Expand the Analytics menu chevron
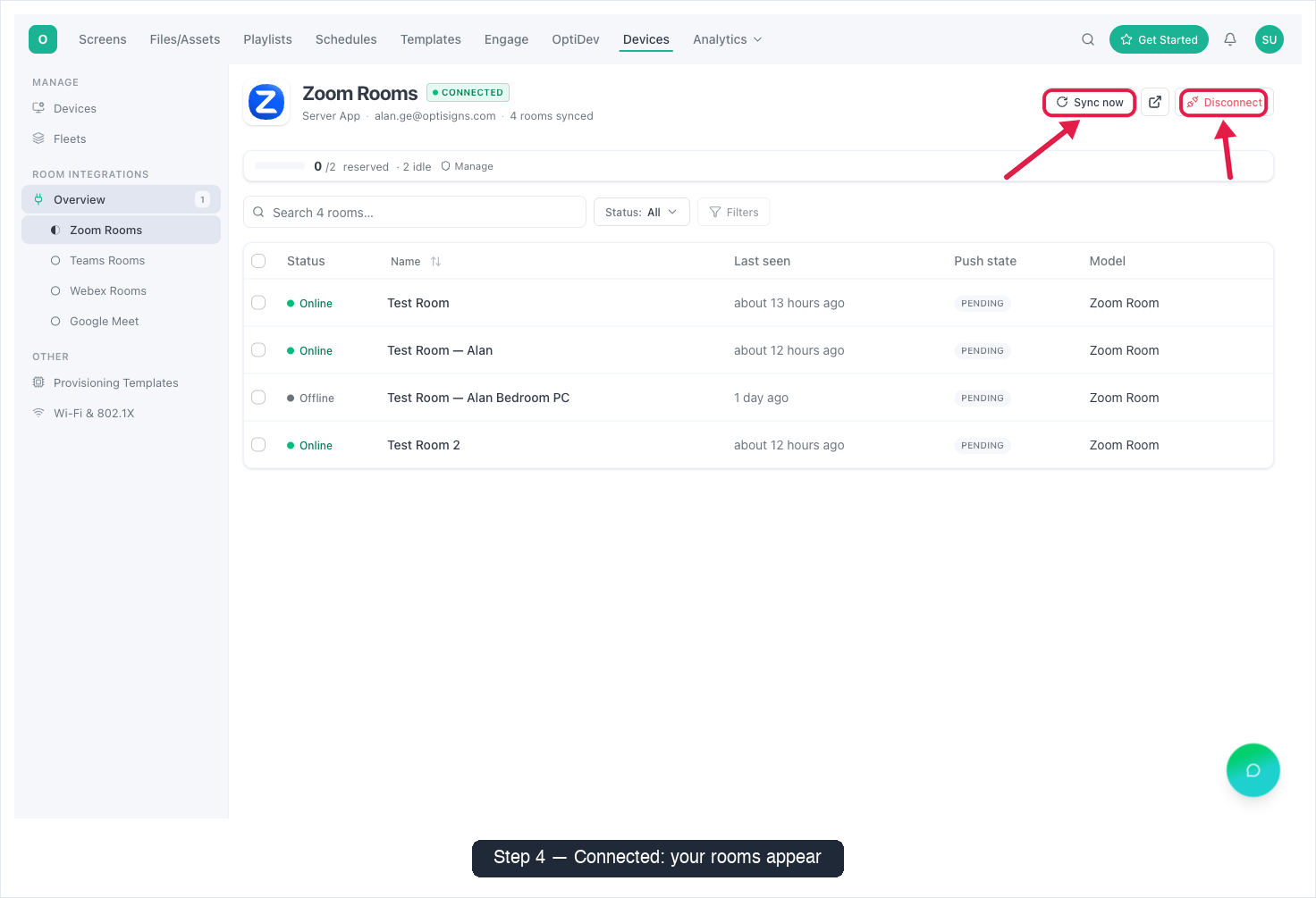 pos(758,39)
